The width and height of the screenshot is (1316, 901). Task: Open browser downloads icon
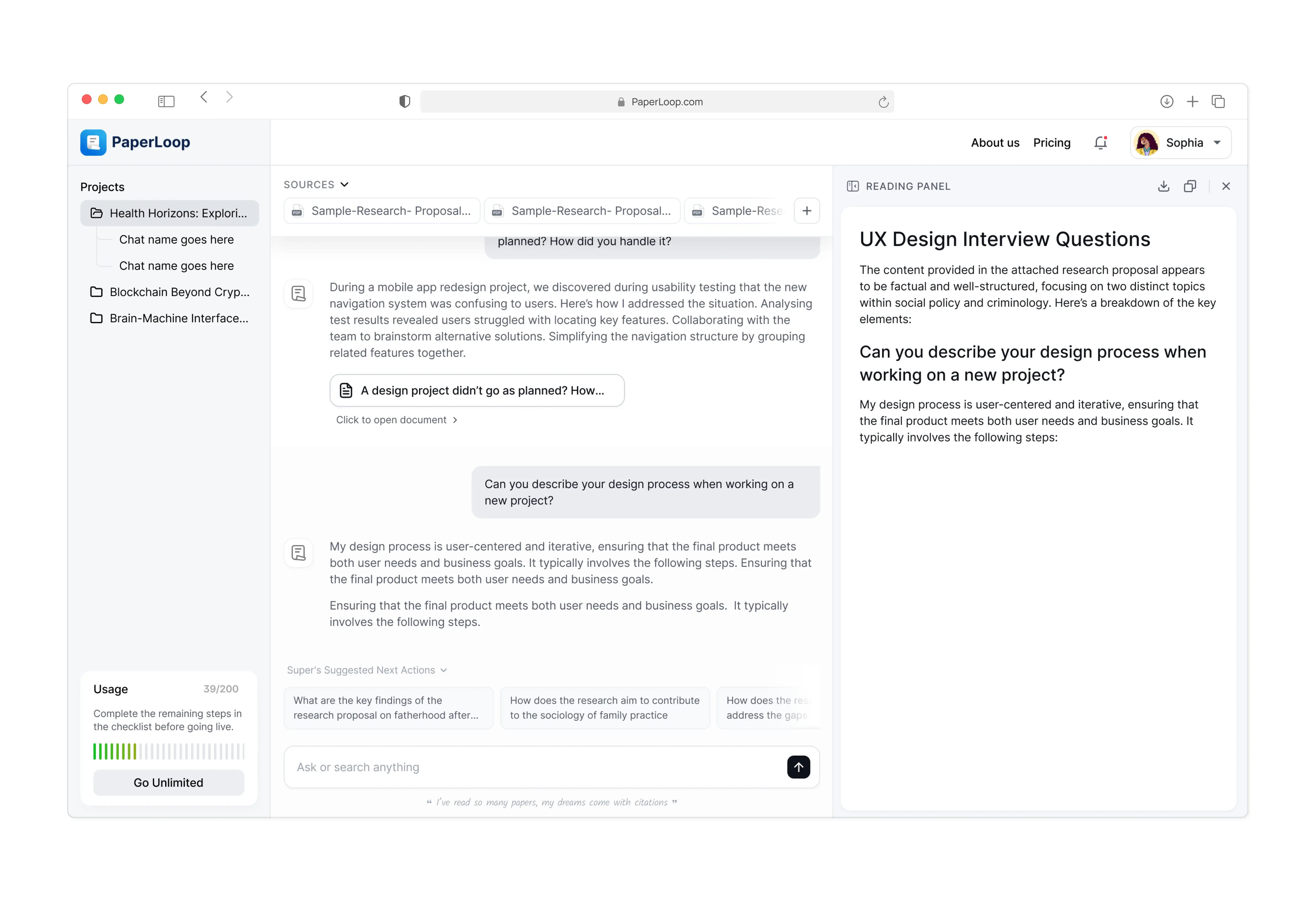click(1167, 101)
